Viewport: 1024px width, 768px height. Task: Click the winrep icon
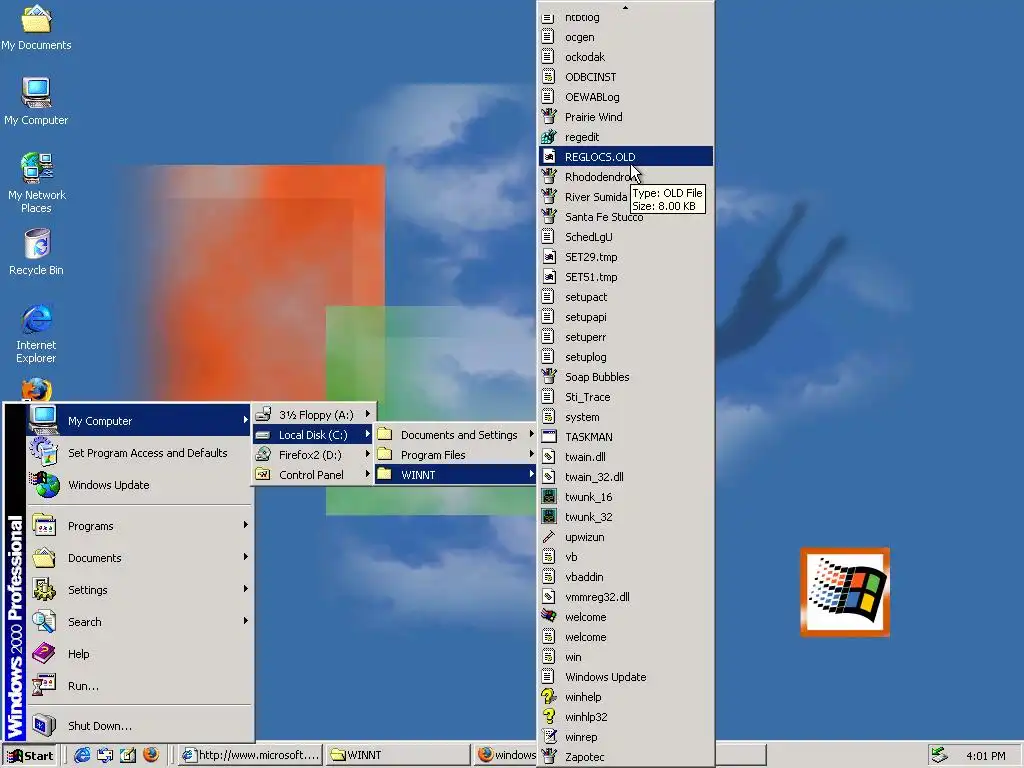click(x=549, y=737)
